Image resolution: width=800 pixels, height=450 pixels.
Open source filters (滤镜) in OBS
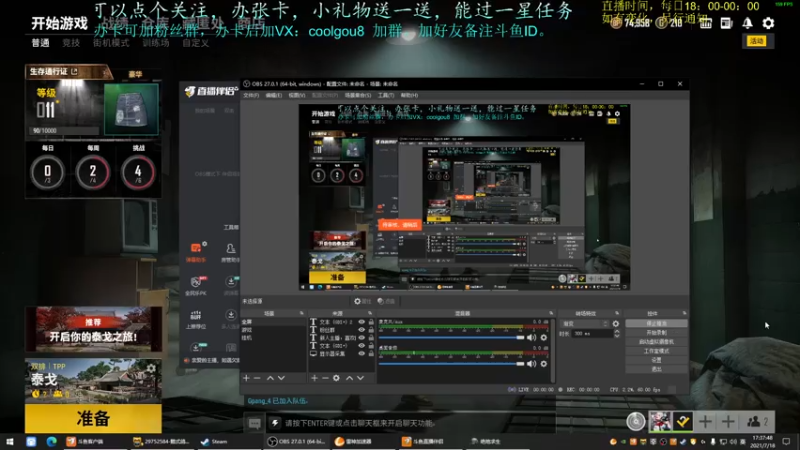pyautogui.click(x=386, y=302)
